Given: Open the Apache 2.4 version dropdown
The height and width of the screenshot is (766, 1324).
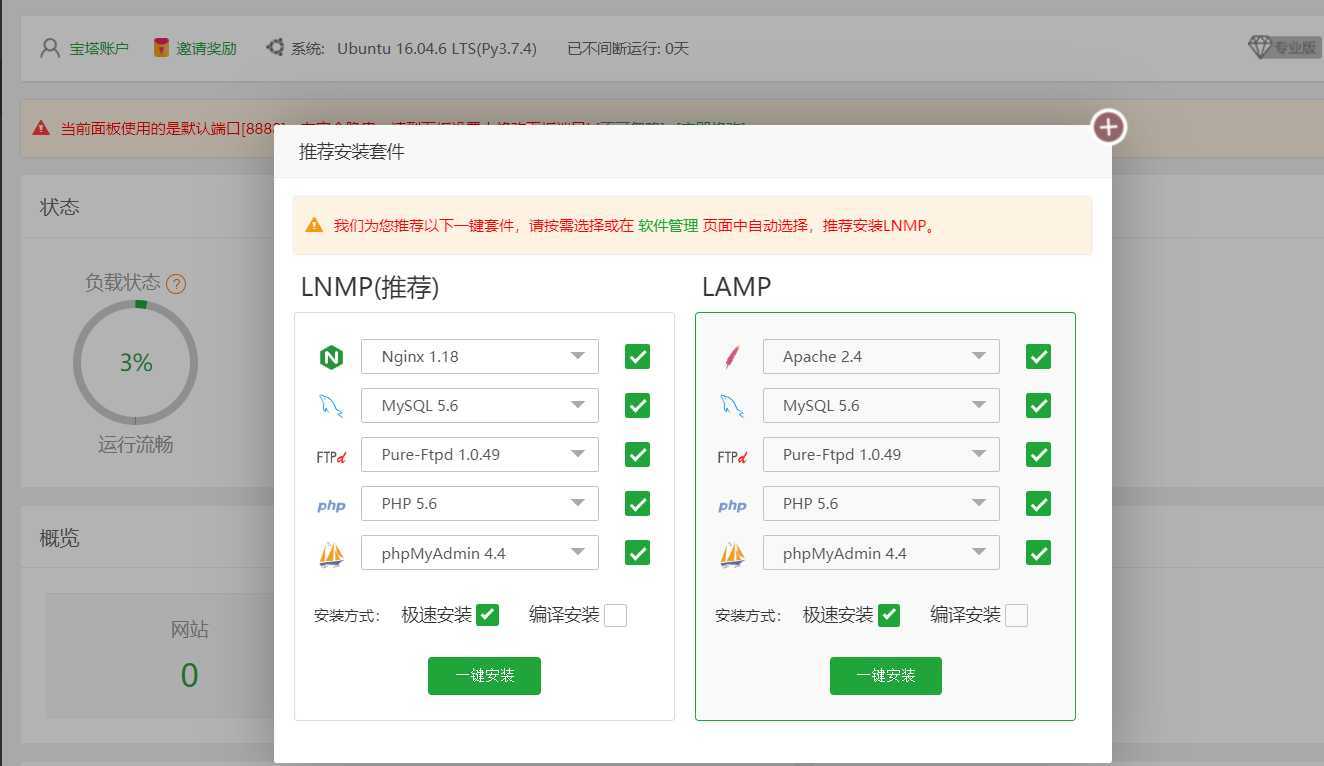Looking at the screenshot, I should (x=881, y=357).
